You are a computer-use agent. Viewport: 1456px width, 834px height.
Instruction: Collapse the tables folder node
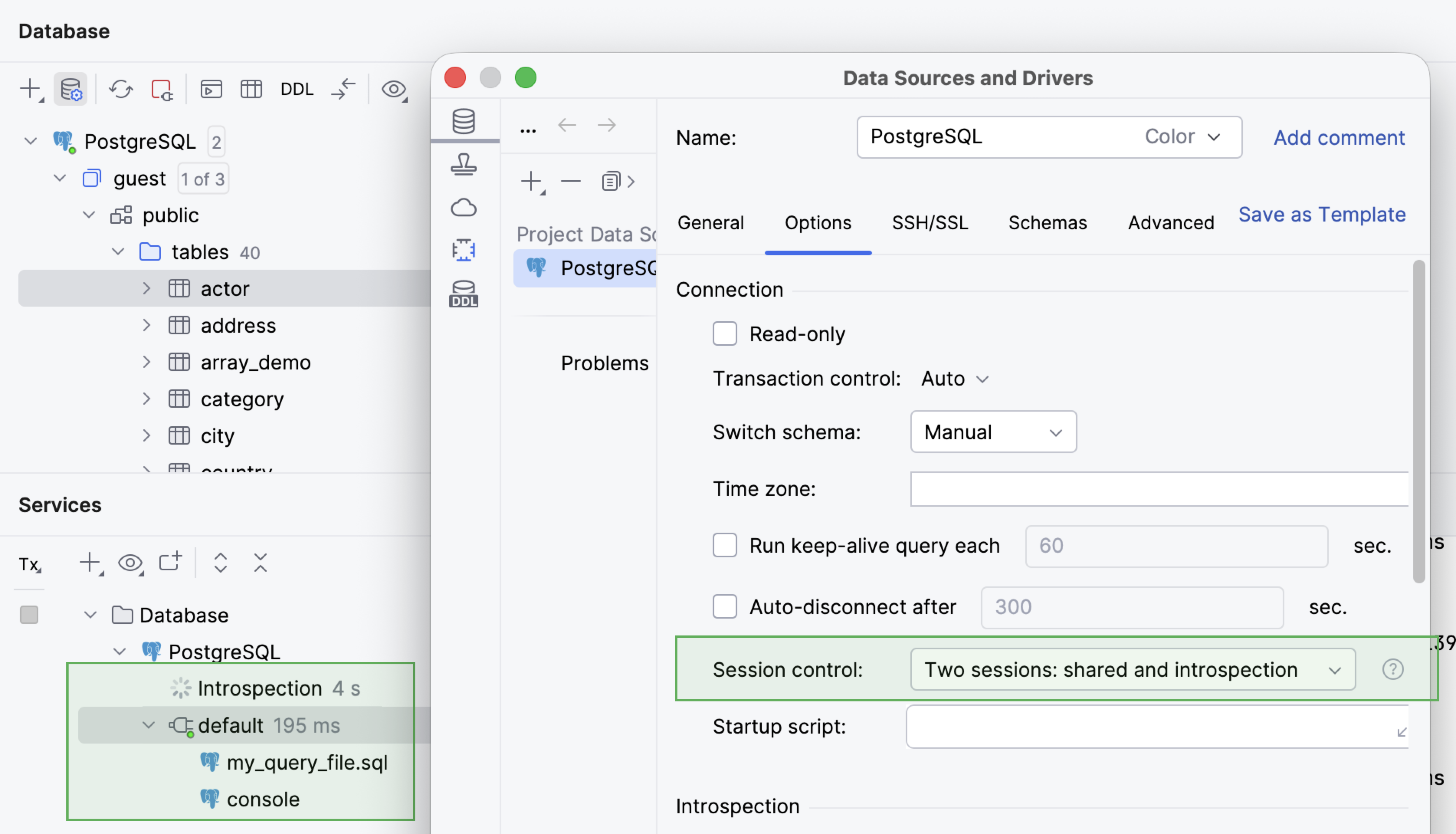(118, 251)
